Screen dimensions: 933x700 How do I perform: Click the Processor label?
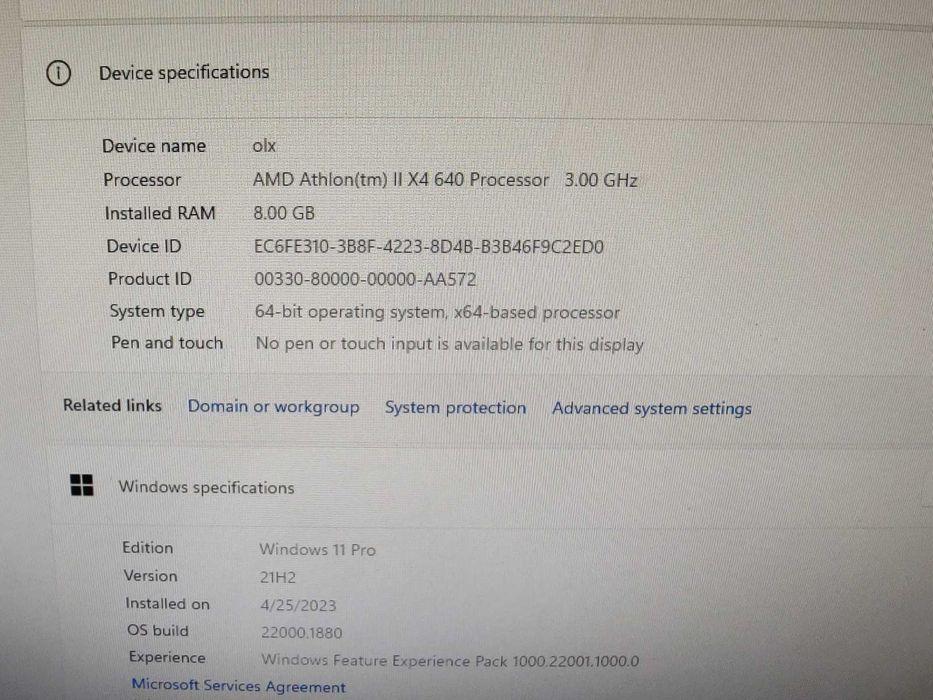click(142, 180)
